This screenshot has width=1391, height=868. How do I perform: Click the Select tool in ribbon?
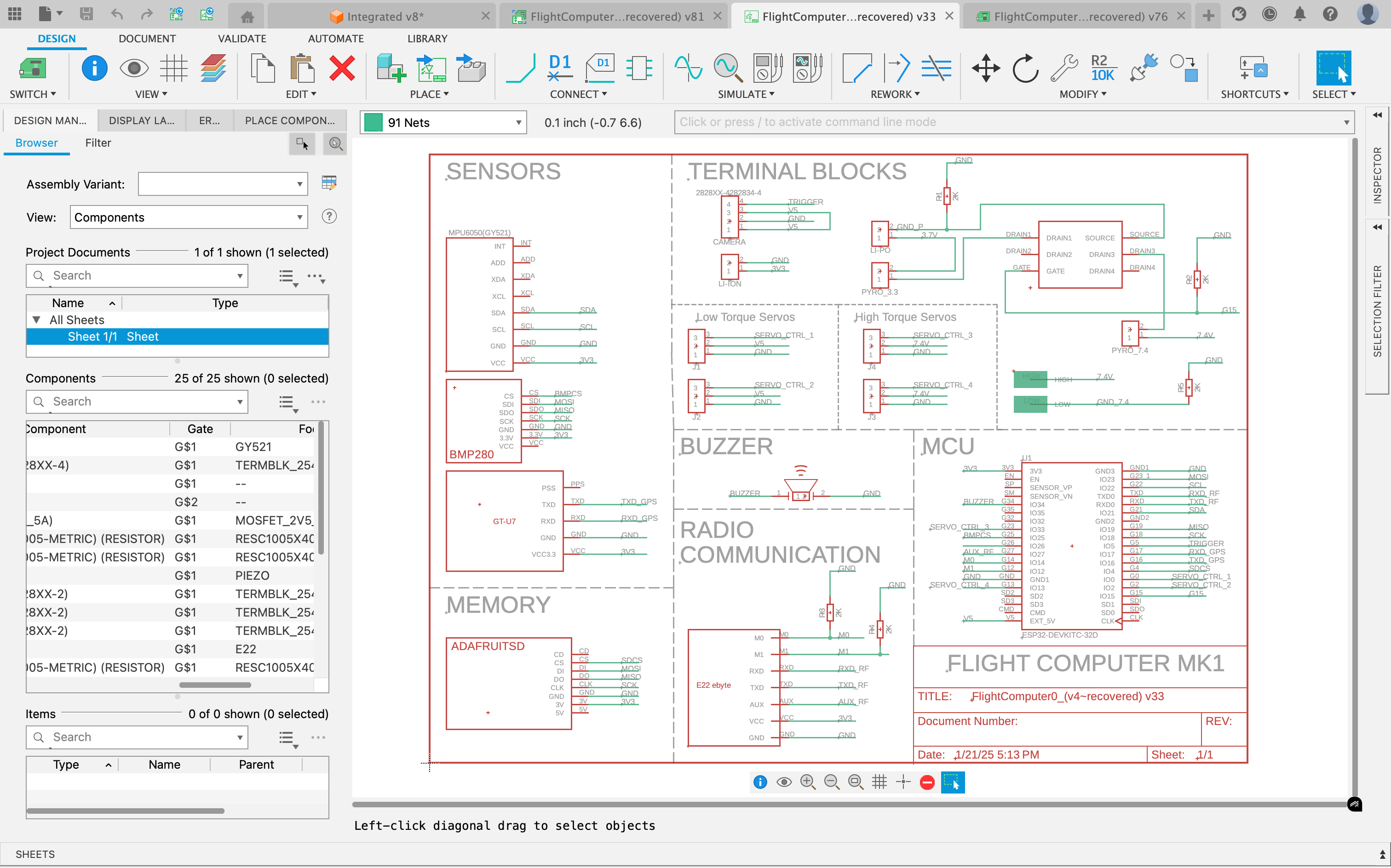click(x=1333, y=69)
